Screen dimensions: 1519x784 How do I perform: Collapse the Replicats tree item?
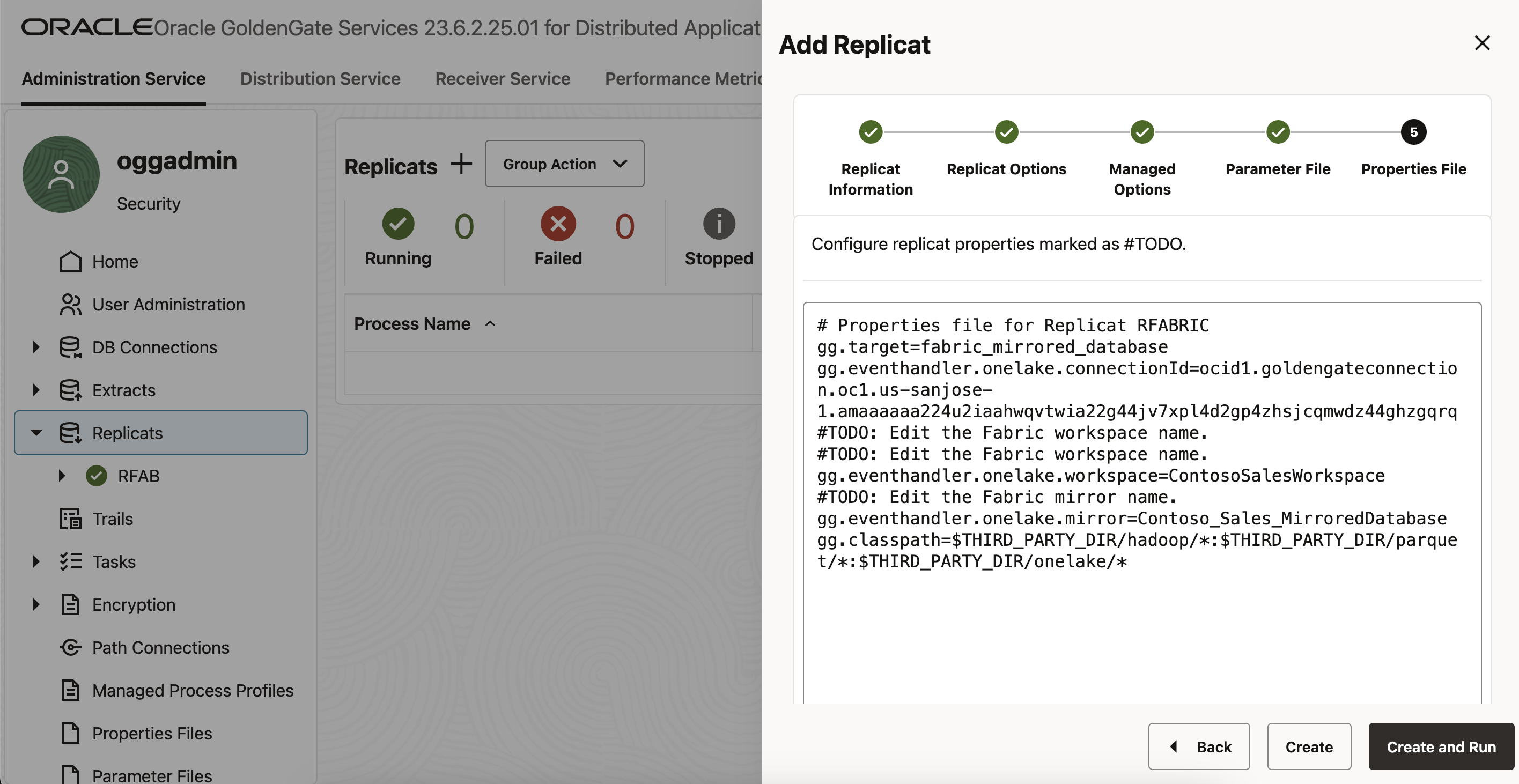tap(36, 433)
